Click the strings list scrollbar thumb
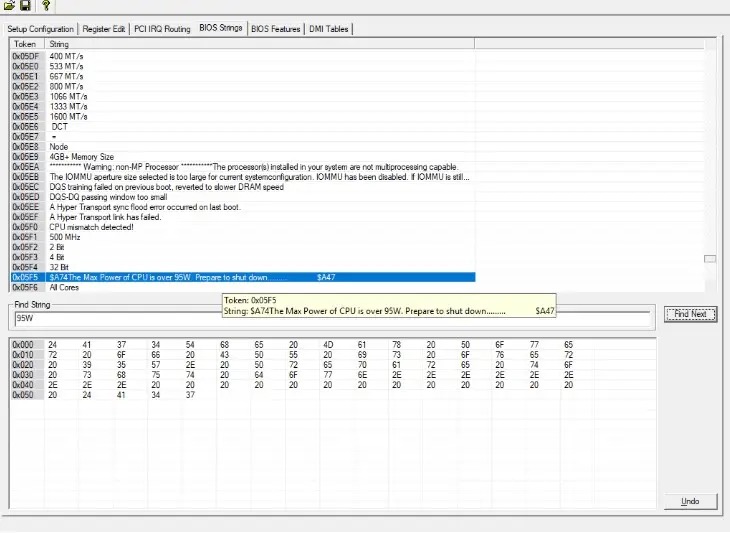The image size is (730, 533). pos(710,259)
